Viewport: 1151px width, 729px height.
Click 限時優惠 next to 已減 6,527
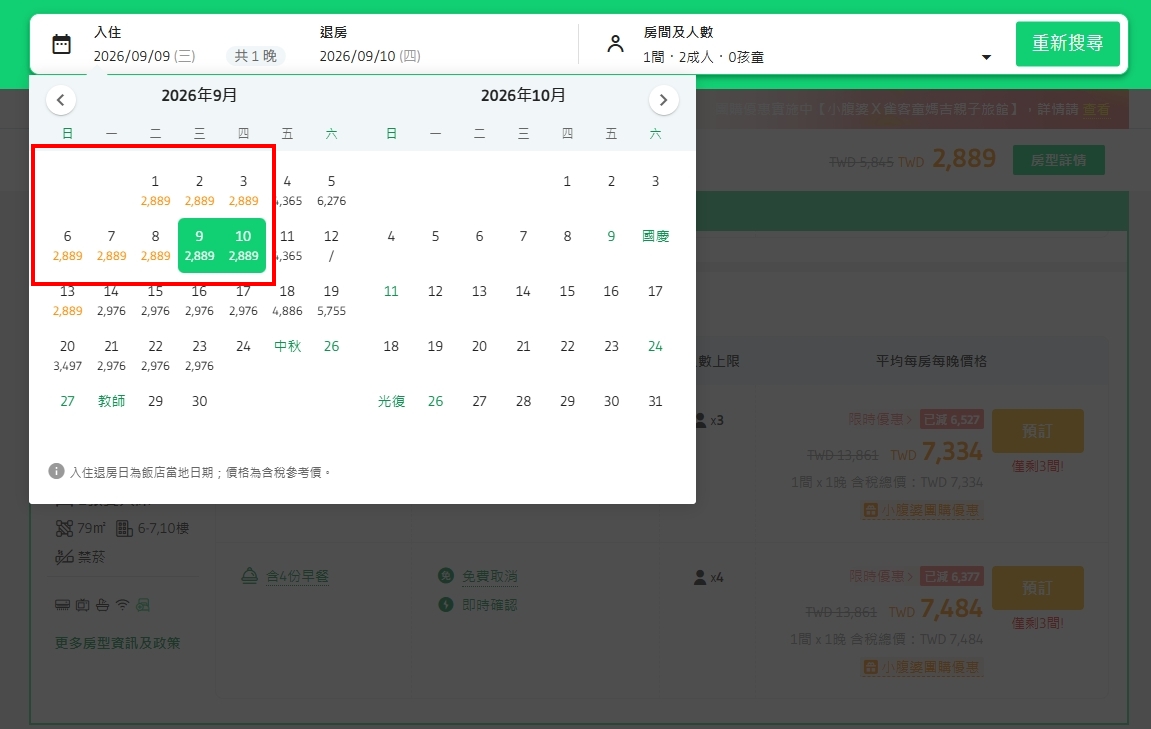click(880, 419)
